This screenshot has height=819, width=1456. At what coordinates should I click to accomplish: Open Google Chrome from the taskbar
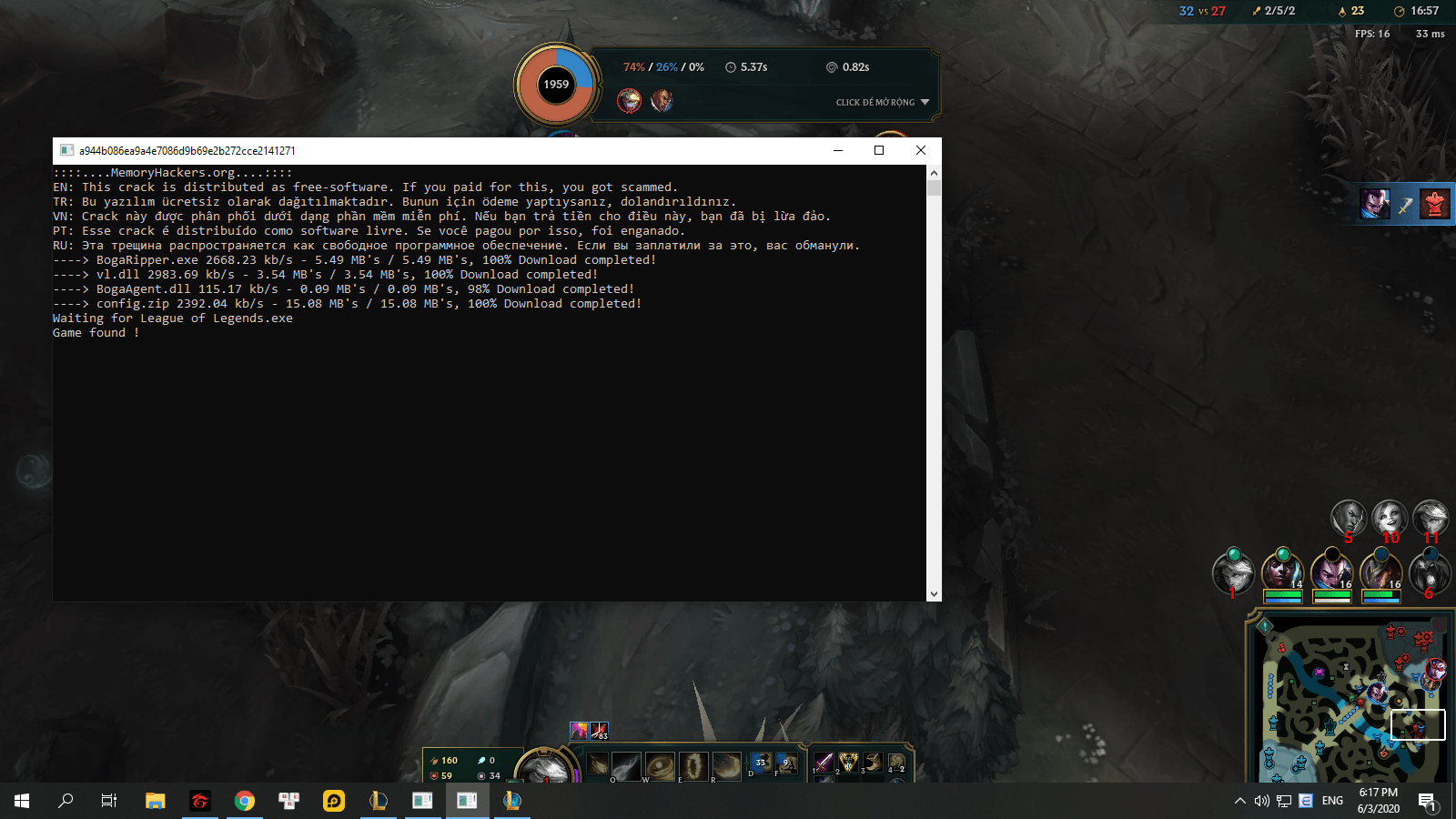(x=245, y=801)
